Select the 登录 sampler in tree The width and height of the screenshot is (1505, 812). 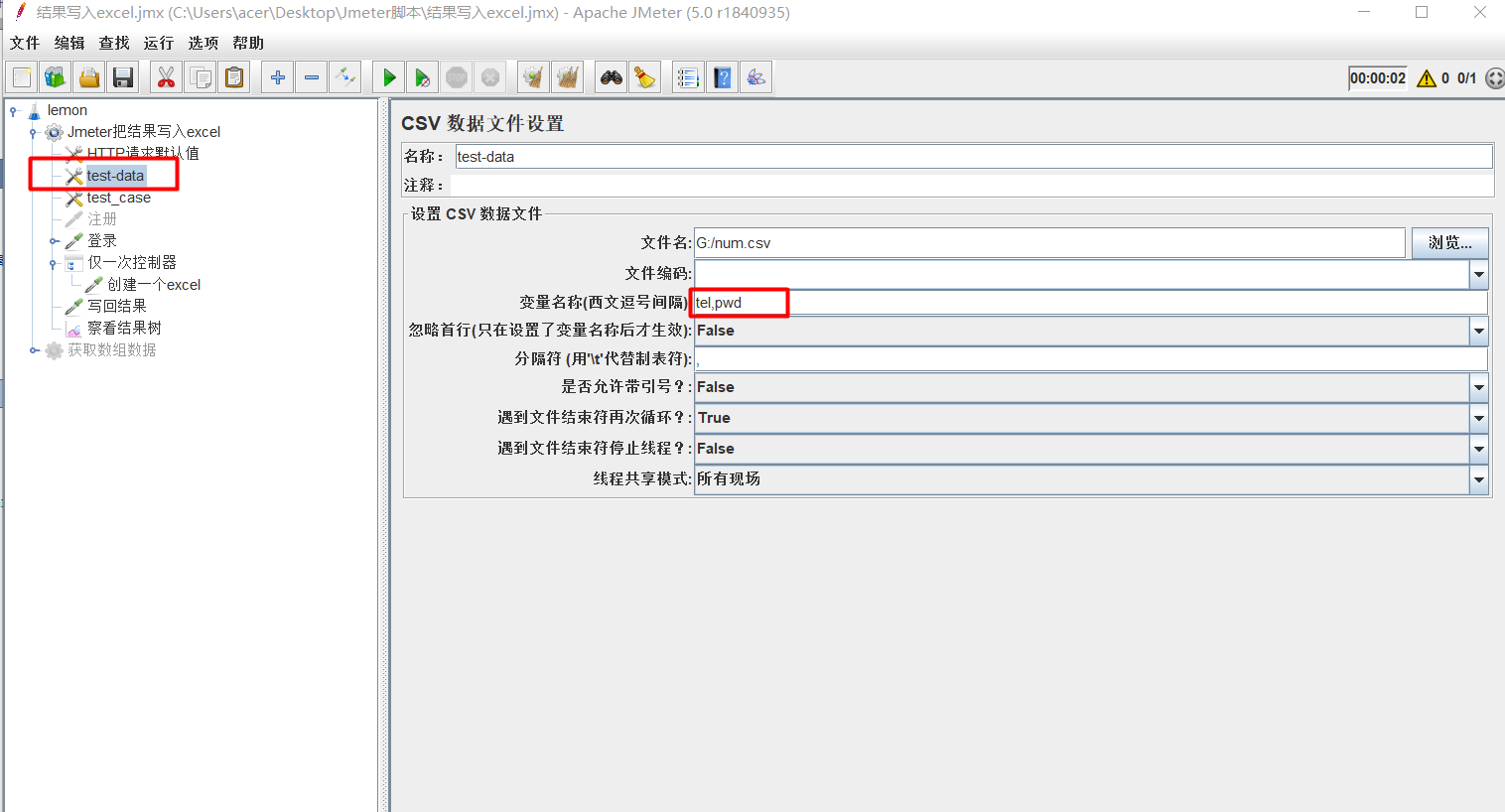point(102,241)
